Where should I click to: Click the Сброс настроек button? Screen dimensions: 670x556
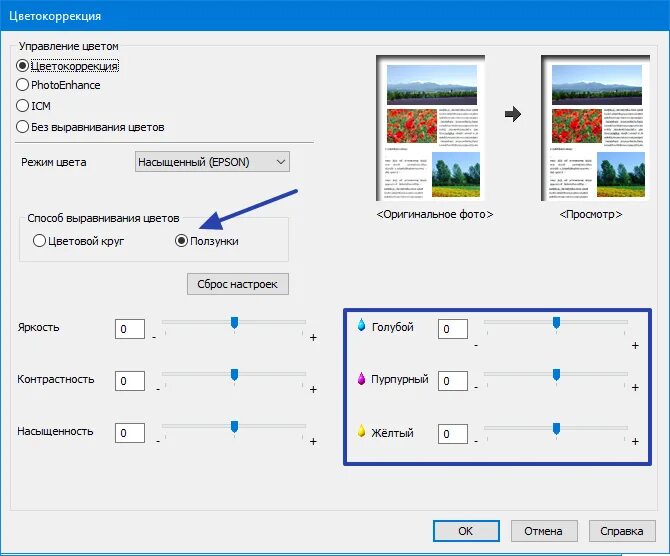[238, 284]
